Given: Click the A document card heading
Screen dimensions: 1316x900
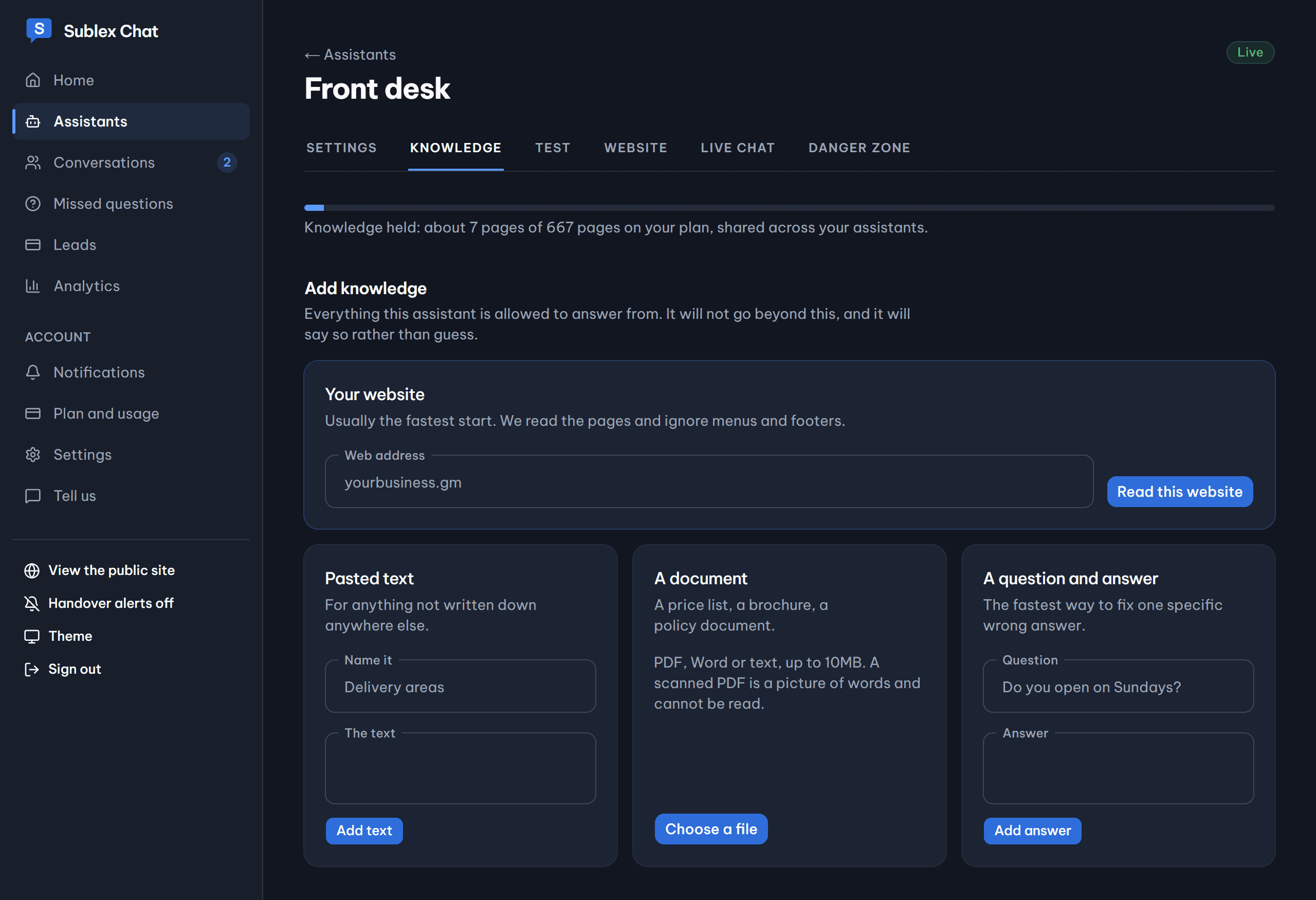Looking at the screenshot, I should click(701, 578).
